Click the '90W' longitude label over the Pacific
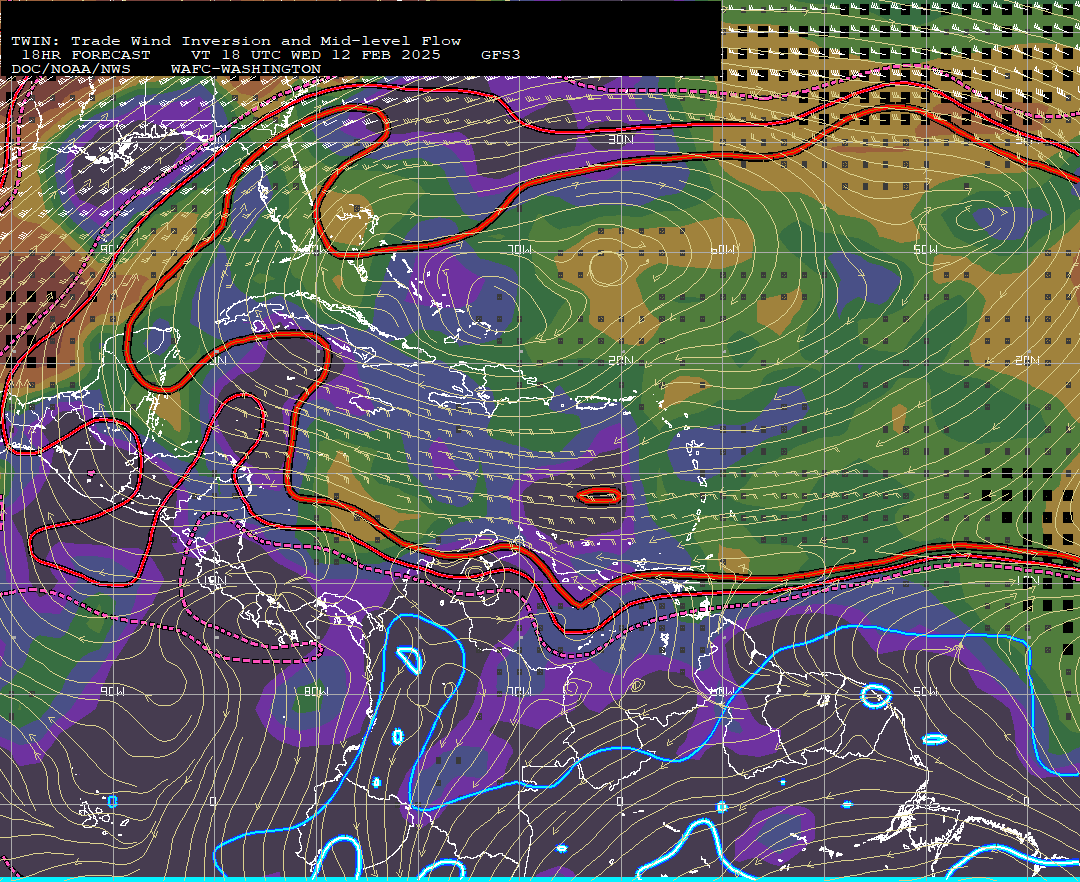 (x=113, y=691)
